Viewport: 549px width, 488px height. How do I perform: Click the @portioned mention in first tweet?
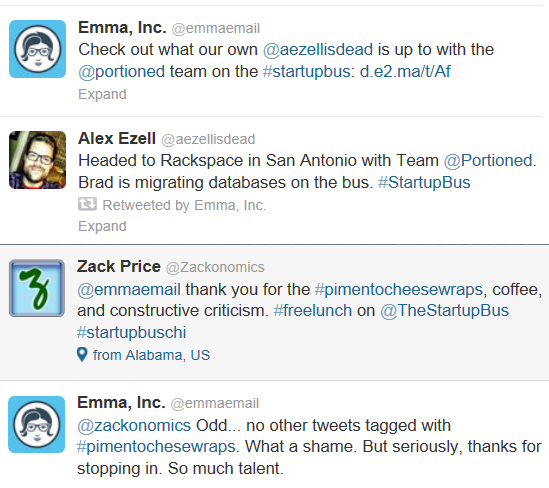tap(121, 72)
